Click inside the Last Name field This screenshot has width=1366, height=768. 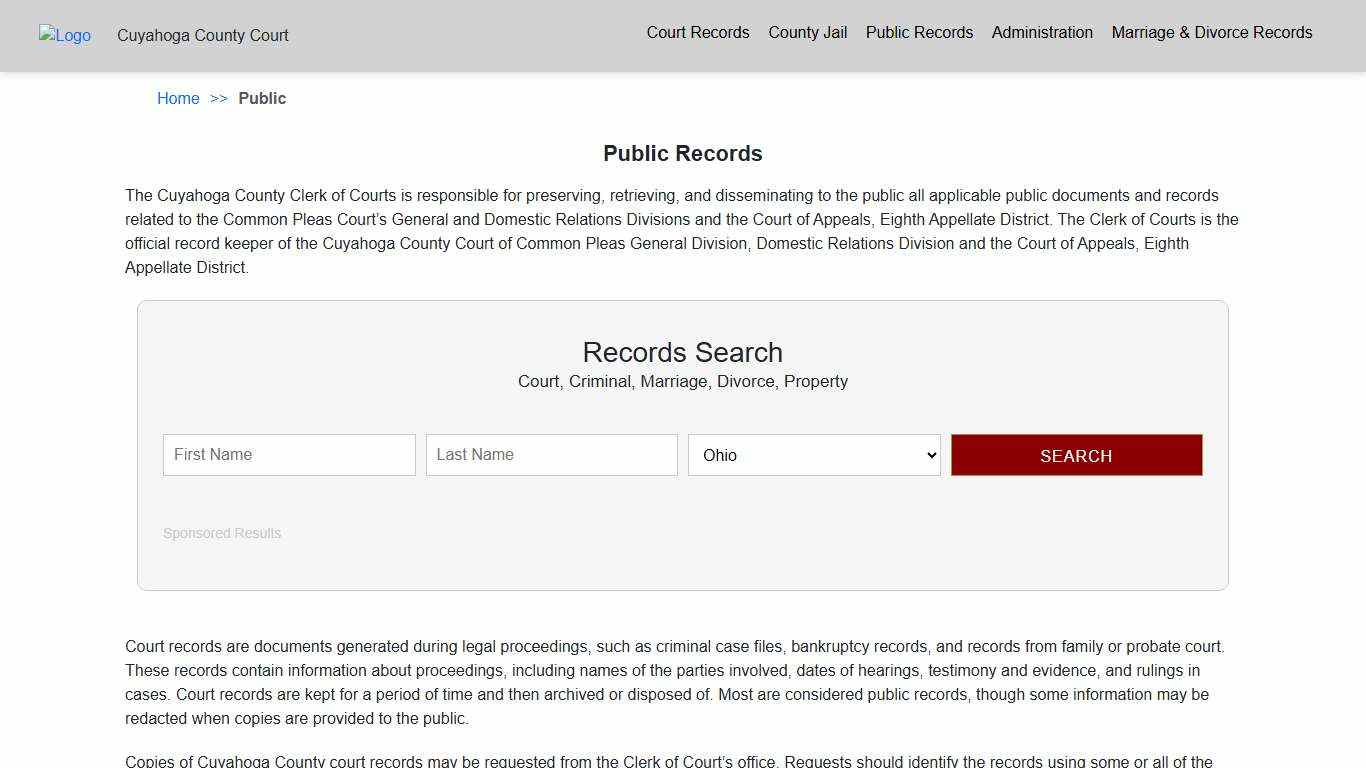tap(551, 455)
